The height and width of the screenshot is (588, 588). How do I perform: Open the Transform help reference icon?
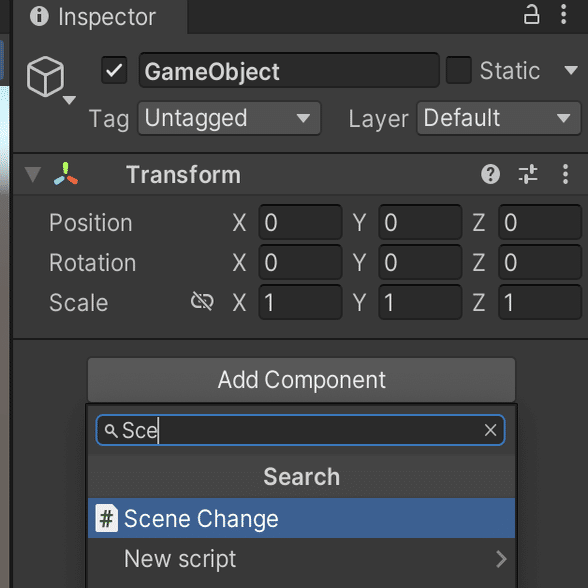(490, 174)
